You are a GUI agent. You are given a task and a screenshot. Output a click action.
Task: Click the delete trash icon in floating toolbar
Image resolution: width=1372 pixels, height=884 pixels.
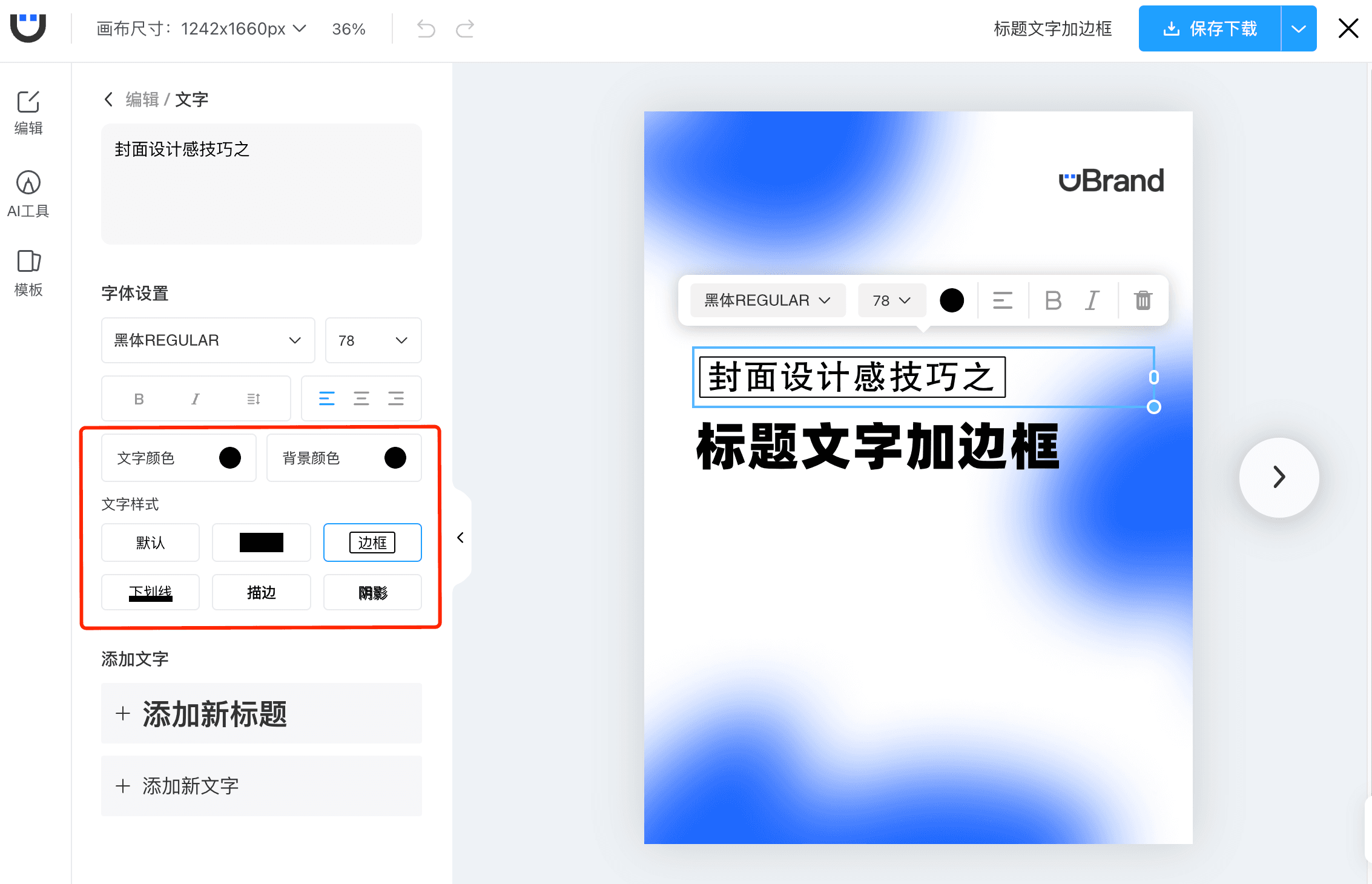(1143, 300)
